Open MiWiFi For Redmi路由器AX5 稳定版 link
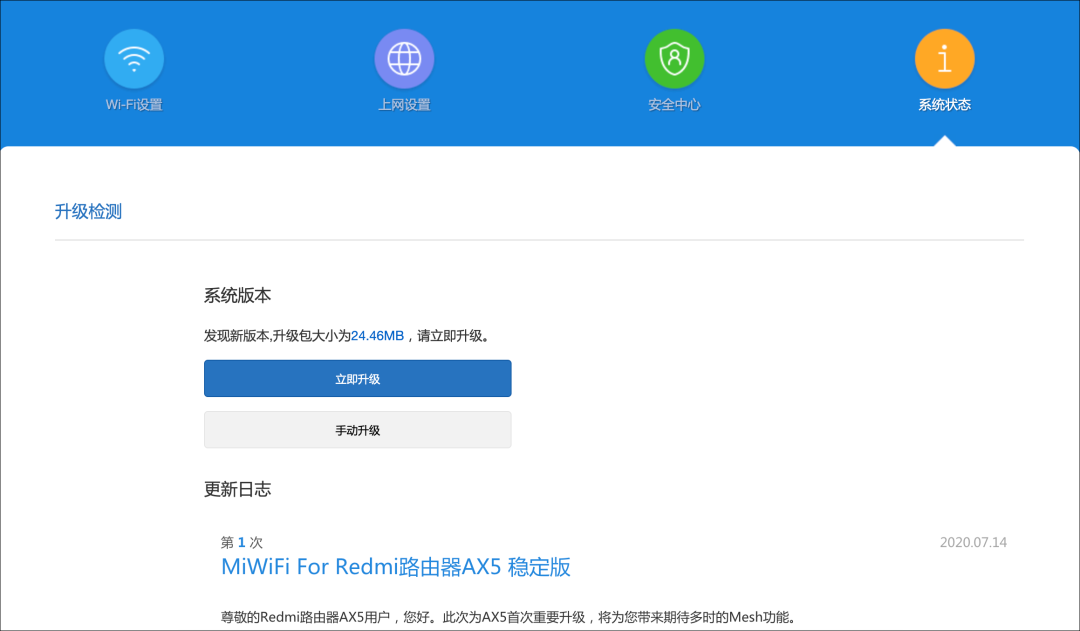 [x=395, y=567]
